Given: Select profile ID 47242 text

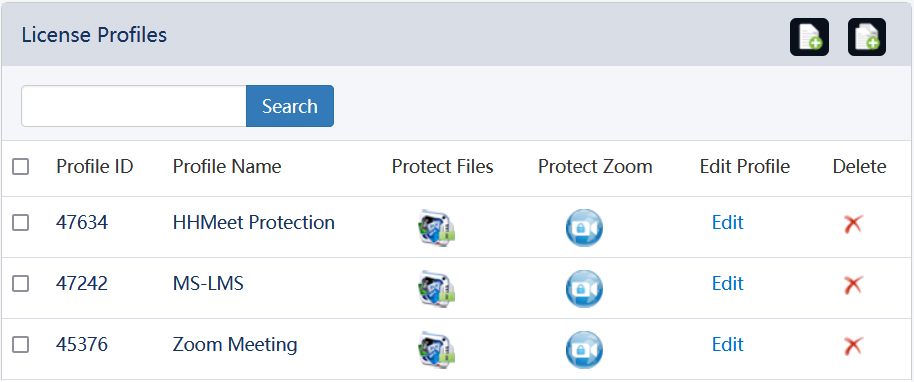Looking at the screenshot, I should [x=82, y=283].
